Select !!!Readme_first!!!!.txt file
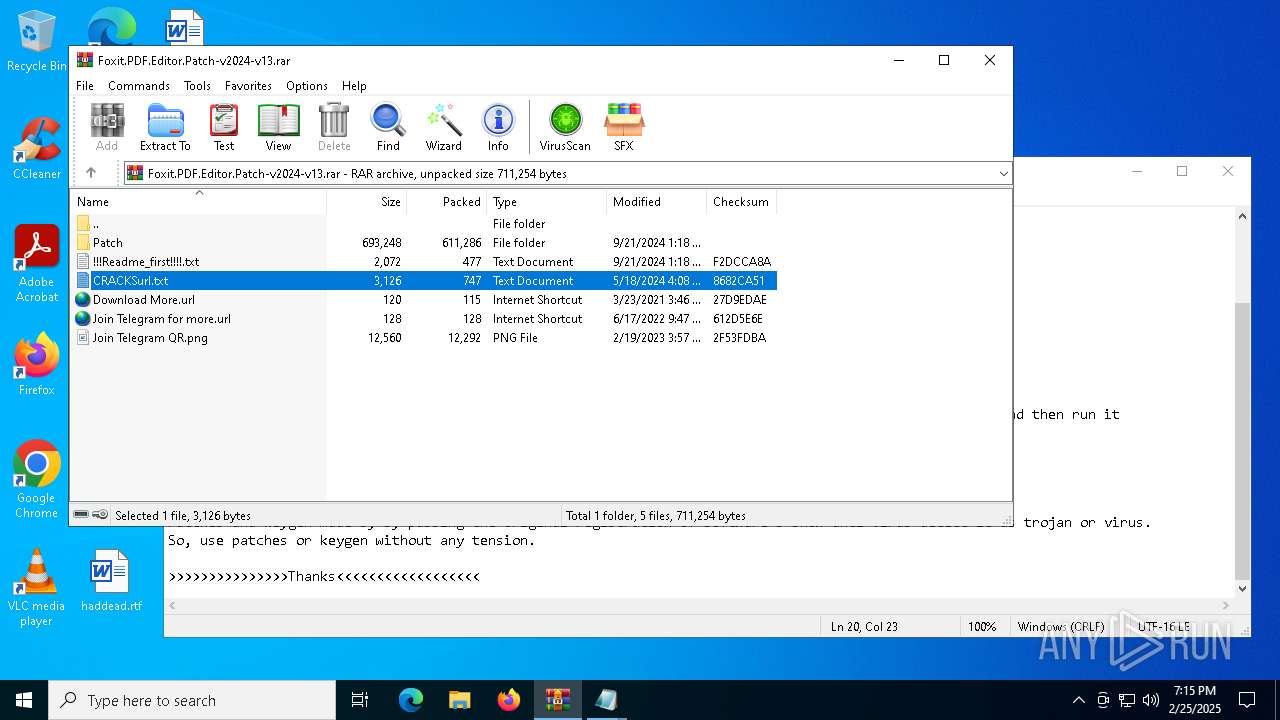The height and width of the screenshot is (720, 1280). [x=423, y=262]
